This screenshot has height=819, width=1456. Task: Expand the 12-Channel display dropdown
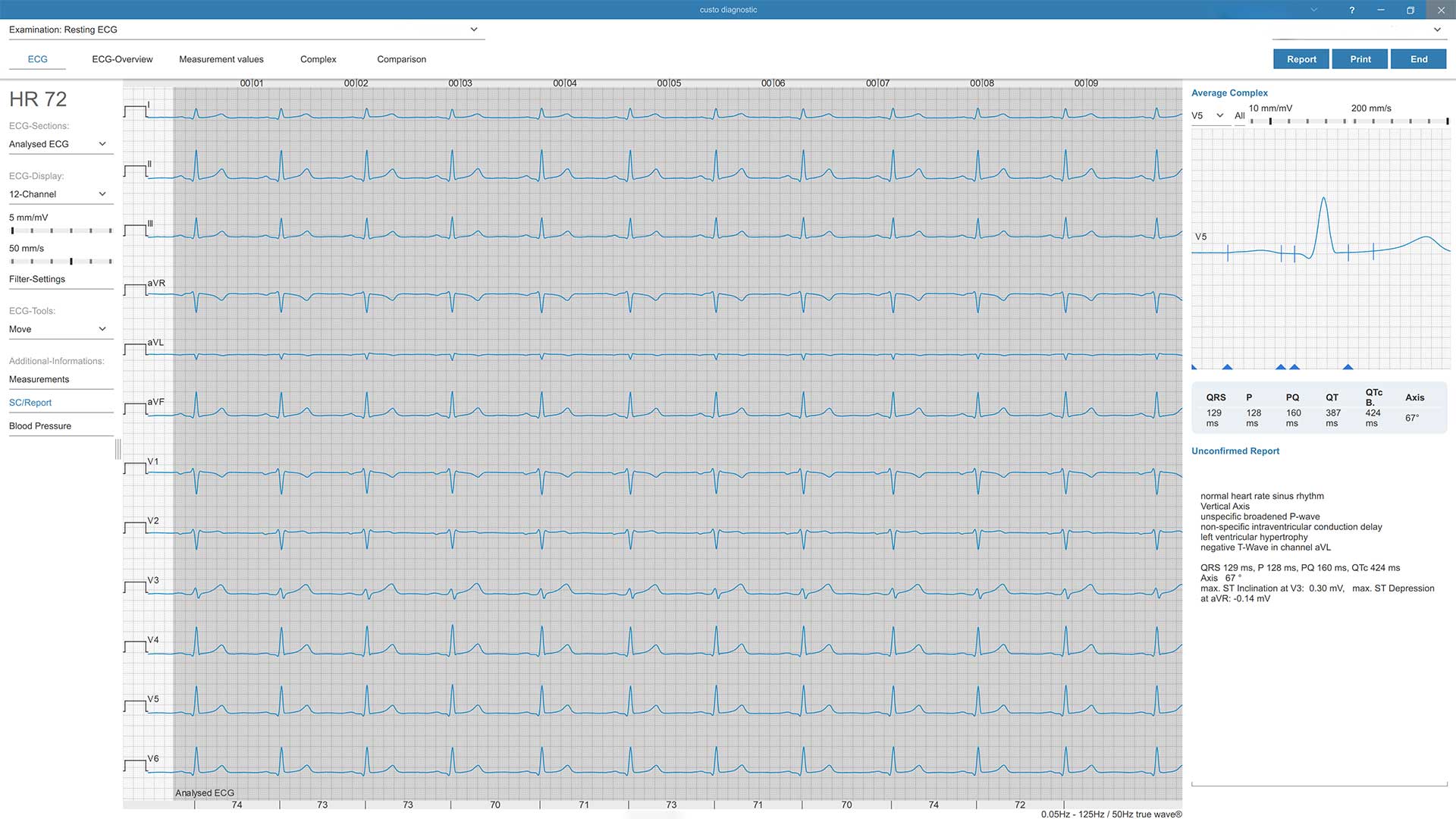coord(61,194)
